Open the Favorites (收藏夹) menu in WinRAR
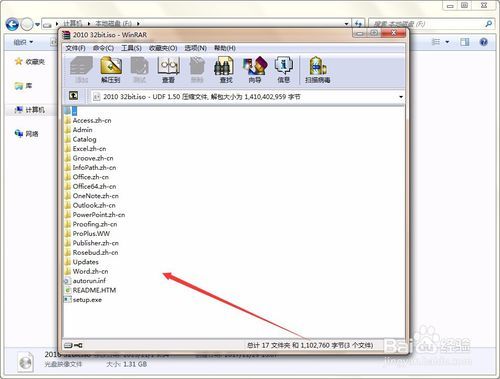The image size is (500, 379). click(163, 48)
